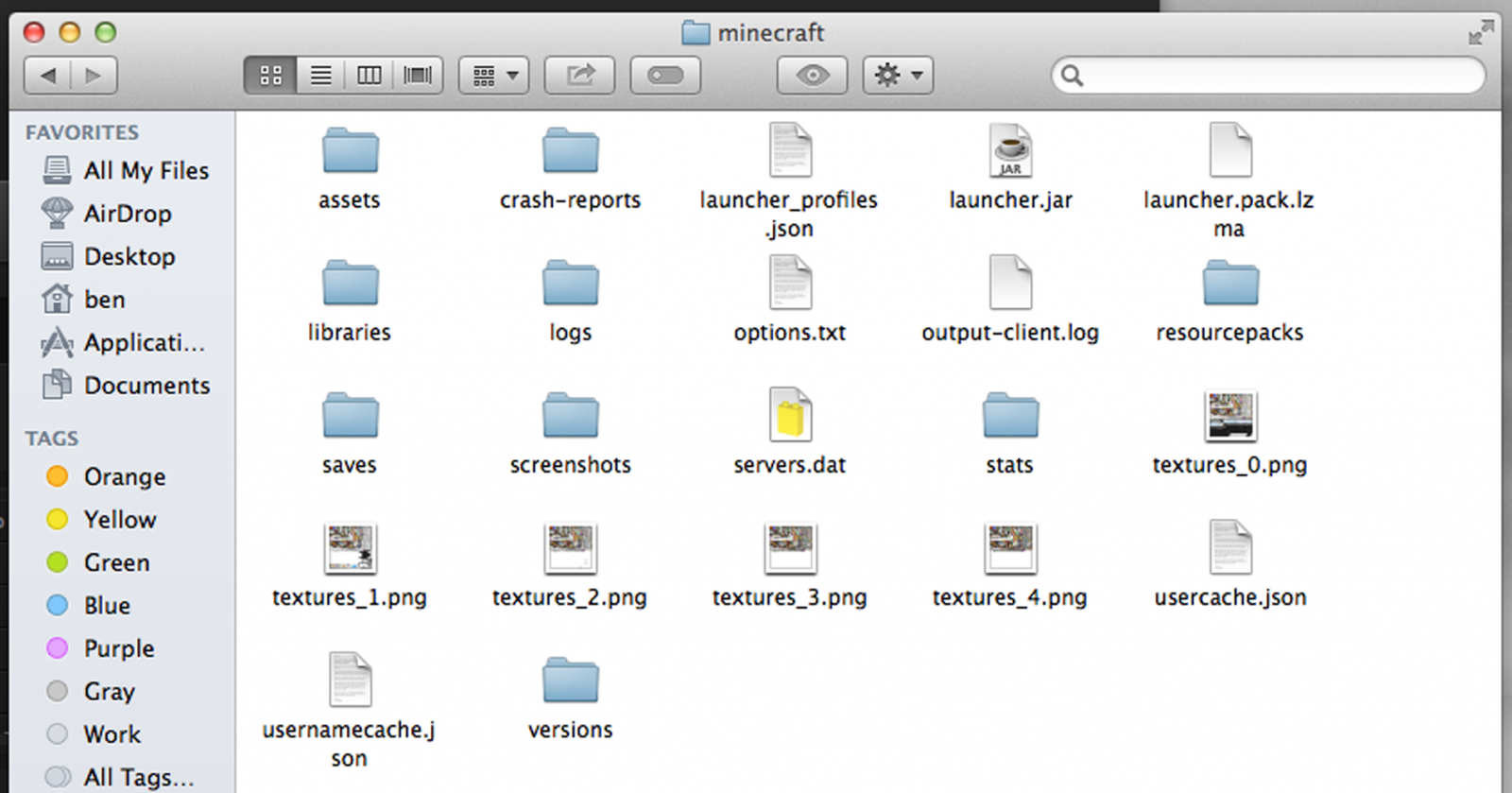Switch to list view
Viewport: 1512px width, 793px height.
point(320,76)
